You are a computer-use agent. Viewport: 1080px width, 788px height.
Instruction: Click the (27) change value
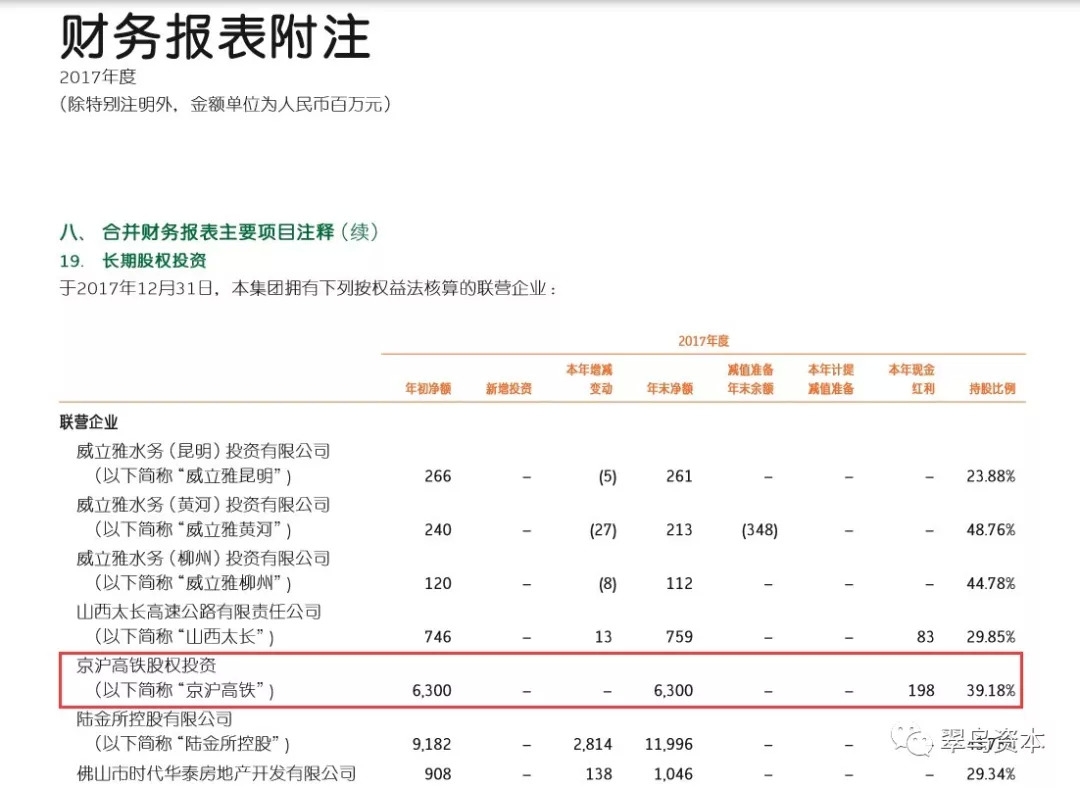tap(603, 530)
